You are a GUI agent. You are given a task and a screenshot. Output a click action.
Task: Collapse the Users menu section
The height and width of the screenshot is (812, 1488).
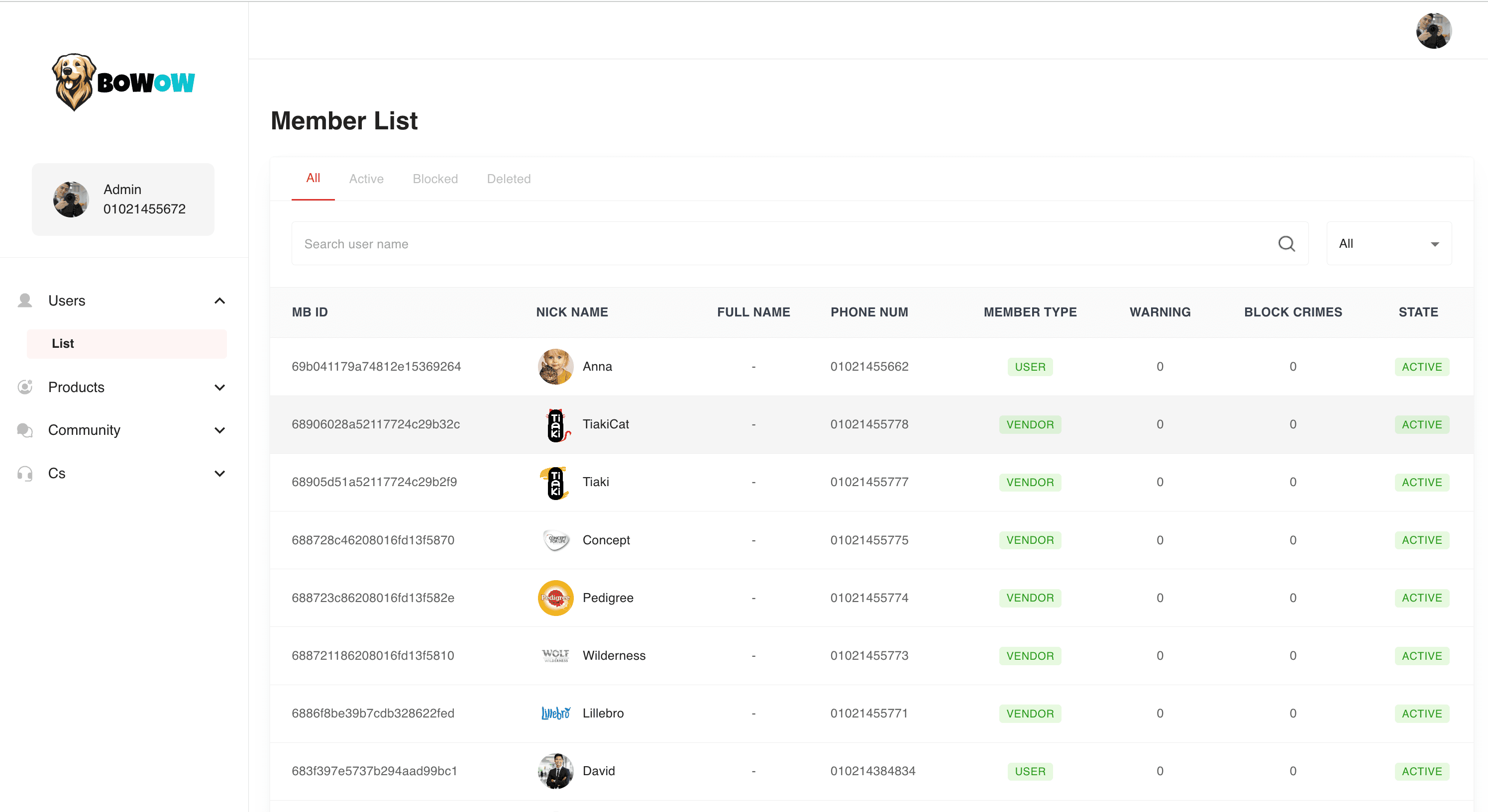point(219,301)
